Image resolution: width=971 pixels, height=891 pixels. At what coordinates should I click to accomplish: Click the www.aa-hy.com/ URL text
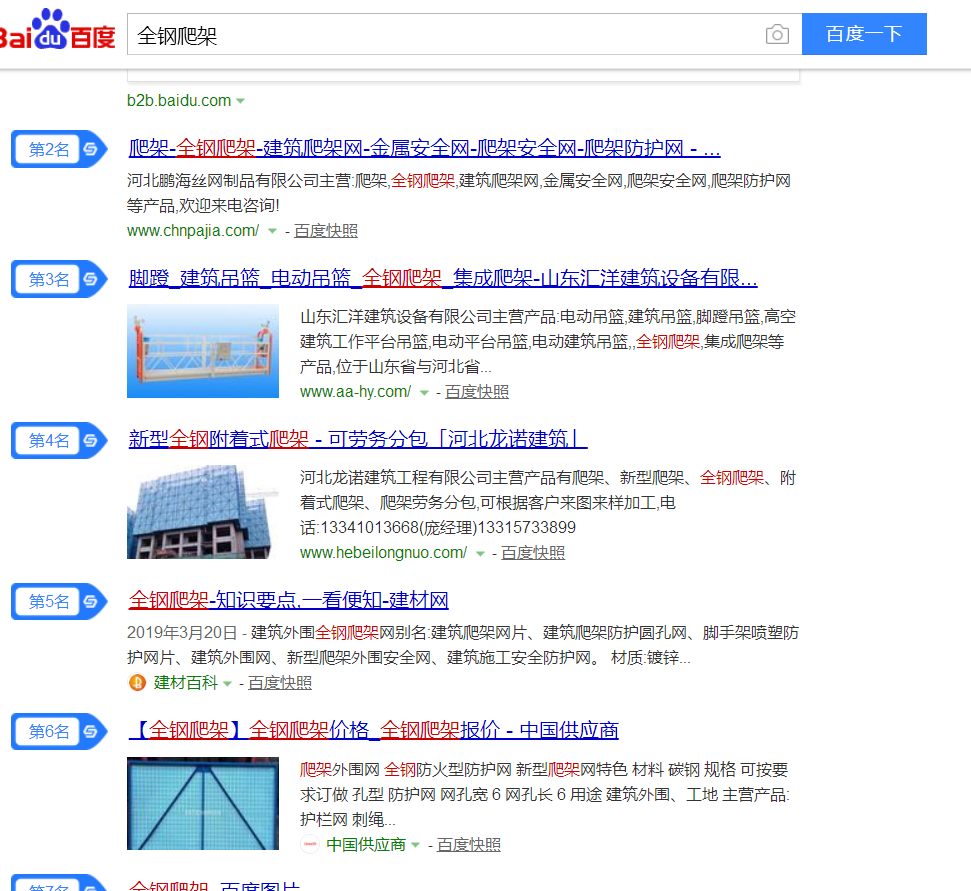[355, 392]
